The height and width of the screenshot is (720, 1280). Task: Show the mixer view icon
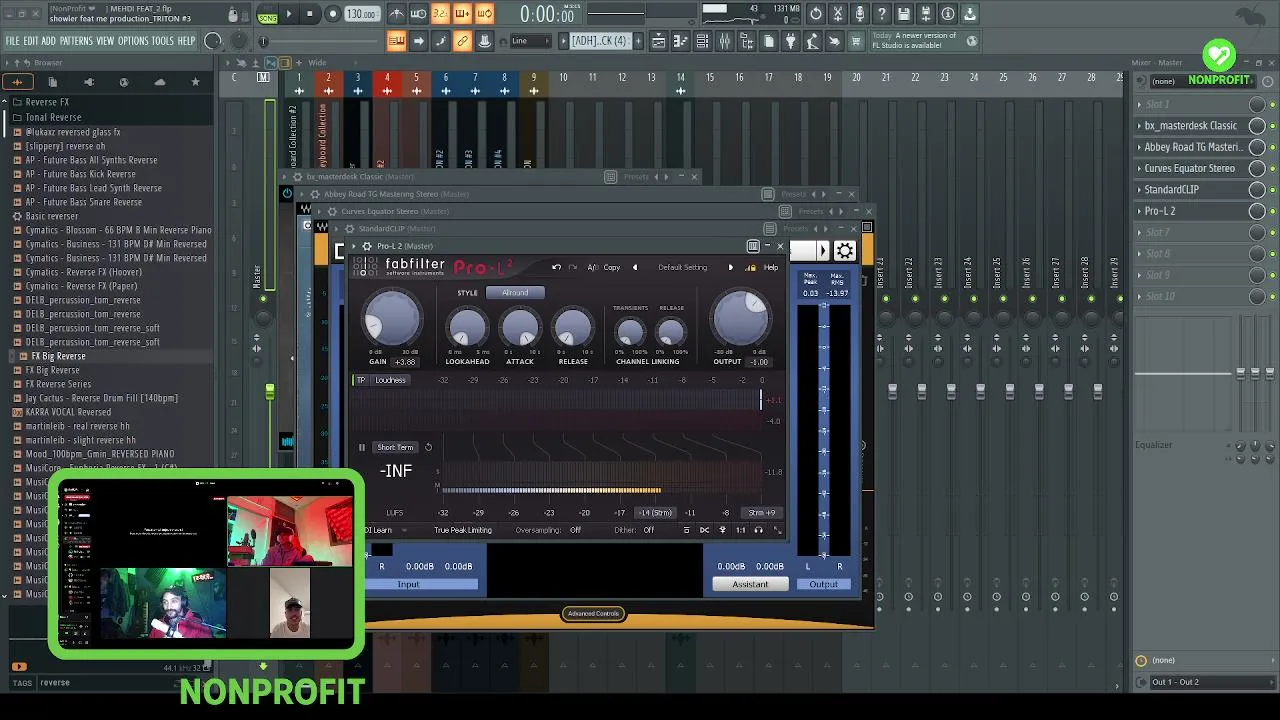pyautogui.click(x=725, y=41)
